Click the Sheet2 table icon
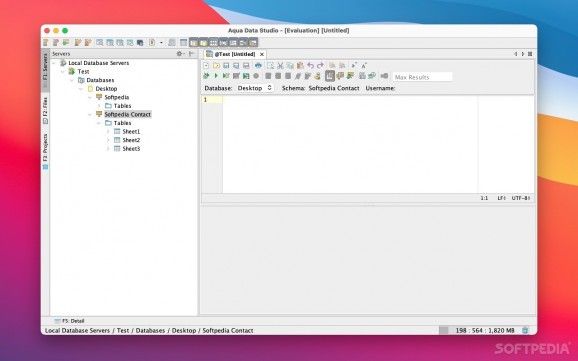Viewport: 578px width, 361px height. click(117, 140)
